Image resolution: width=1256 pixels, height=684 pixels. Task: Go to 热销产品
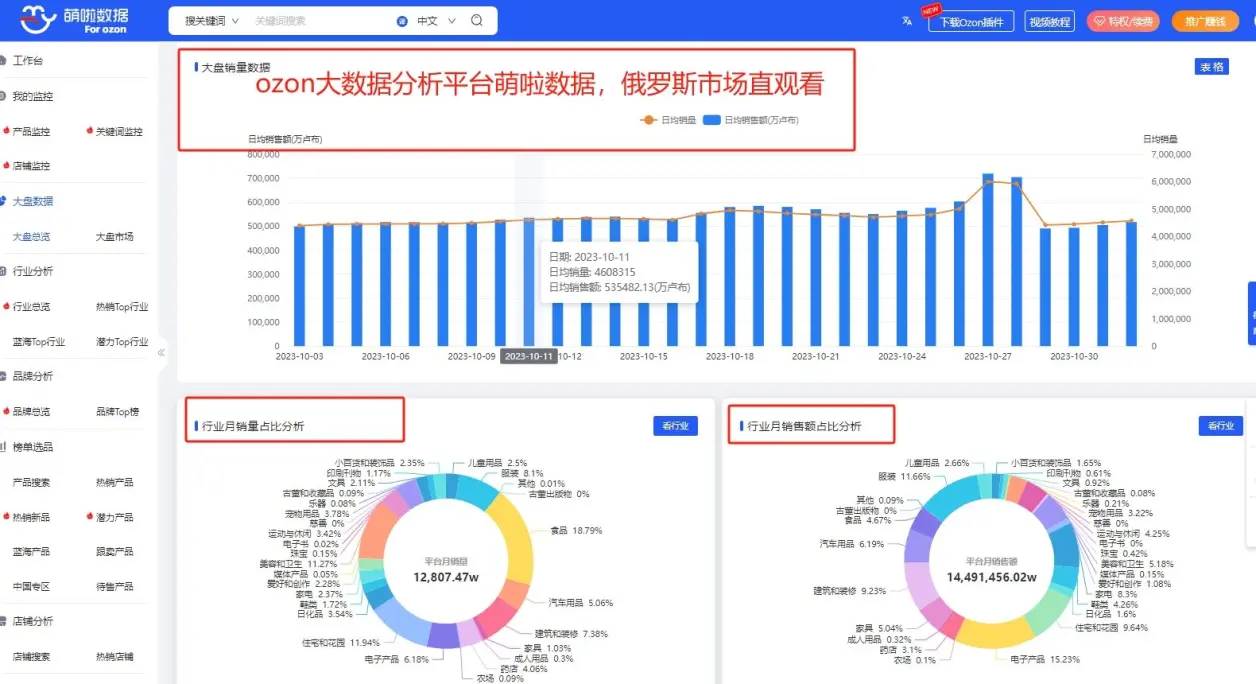[x=114, y=482]
